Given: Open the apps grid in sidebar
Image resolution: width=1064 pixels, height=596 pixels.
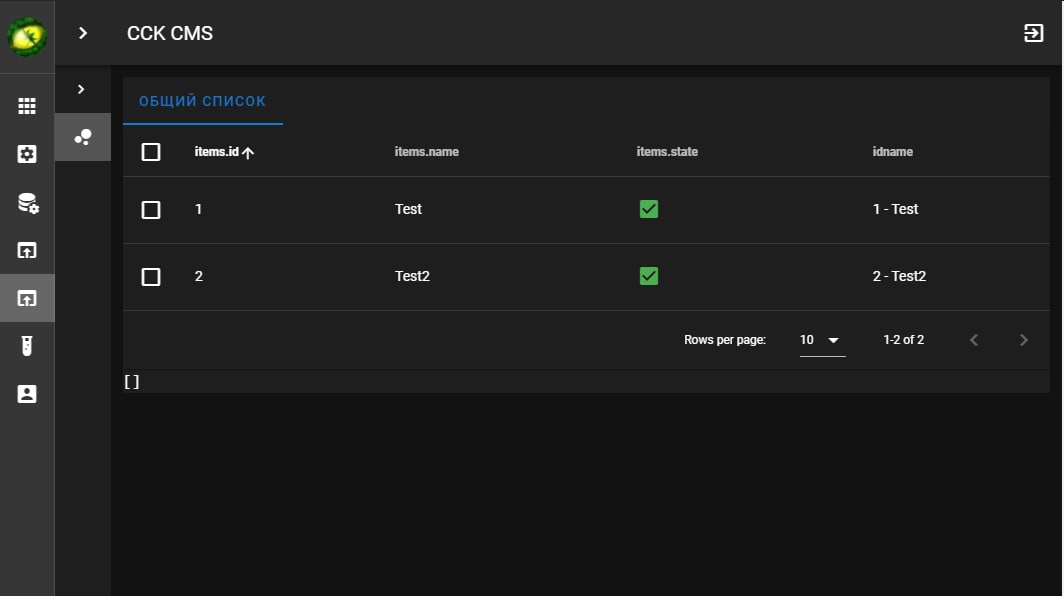Looking at the screenshot, I should 27,106.
